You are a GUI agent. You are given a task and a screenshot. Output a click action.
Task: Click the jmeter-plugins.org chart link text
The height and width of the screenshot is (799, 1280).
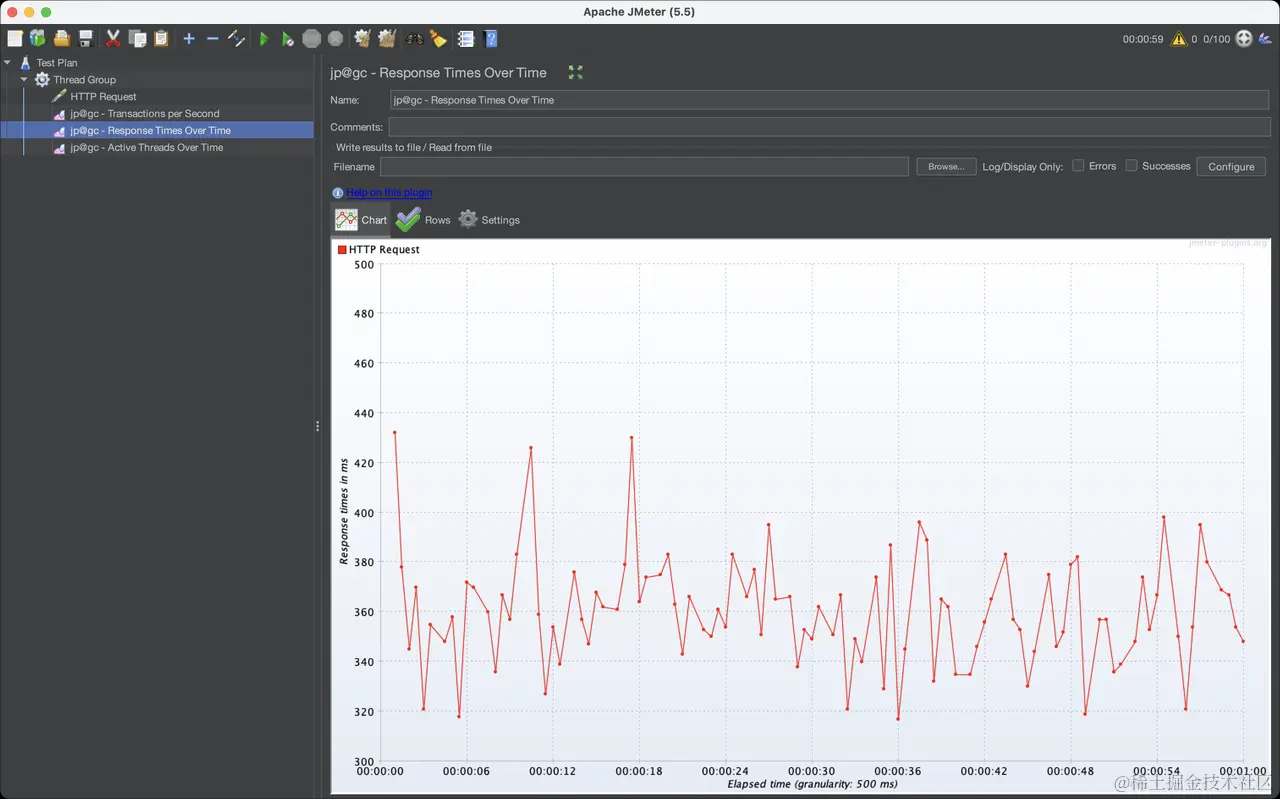pos(1228,243)
